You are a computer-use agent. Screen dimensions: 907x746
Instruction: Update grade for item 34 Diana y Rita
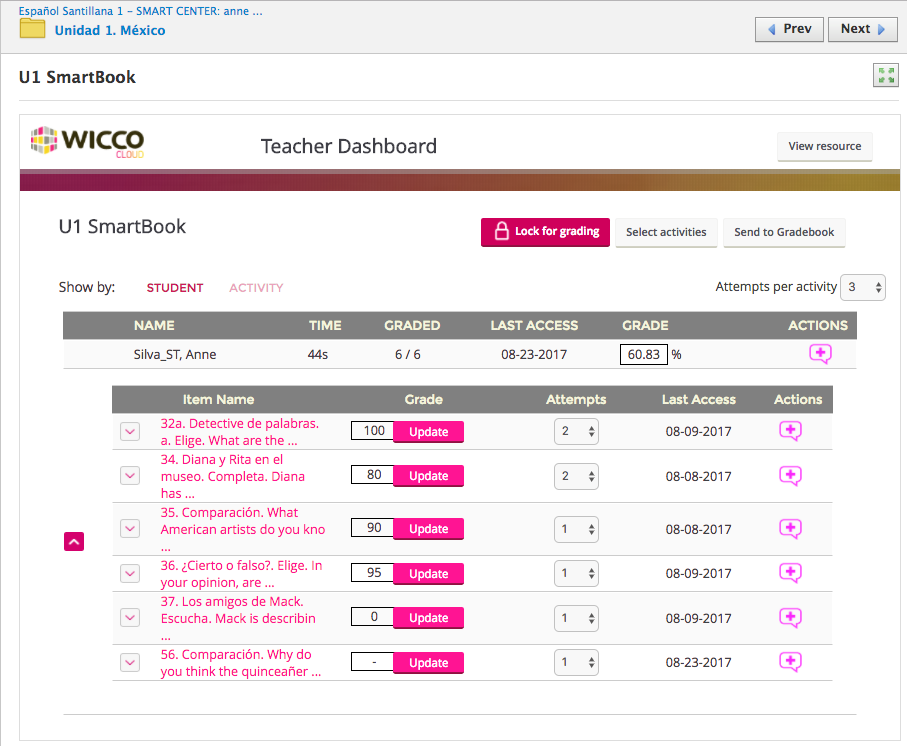click(429, 476)
